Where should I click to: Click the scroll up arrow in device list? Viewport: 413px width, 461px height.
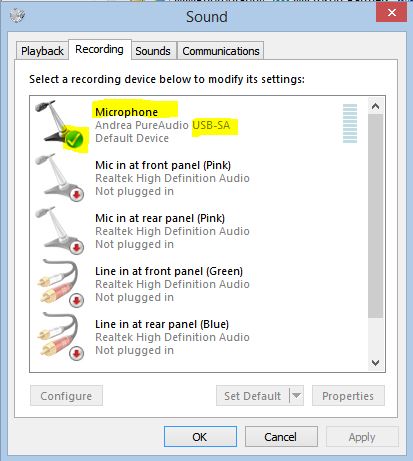(375, 106)
